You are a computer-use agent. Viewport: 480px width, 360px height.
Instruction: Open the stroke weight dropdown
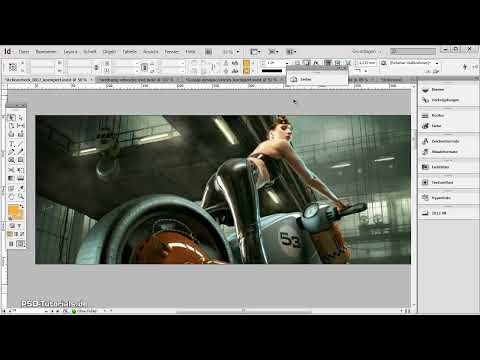(x=287, y=63)
